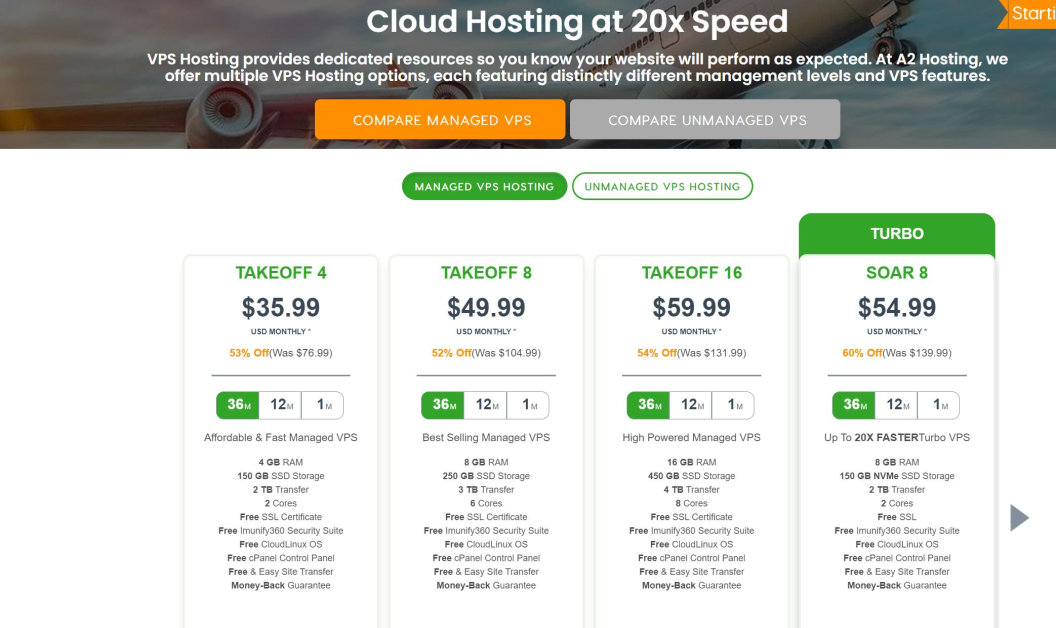Select 12 month term for Takeoff 4

pos(280,405)
